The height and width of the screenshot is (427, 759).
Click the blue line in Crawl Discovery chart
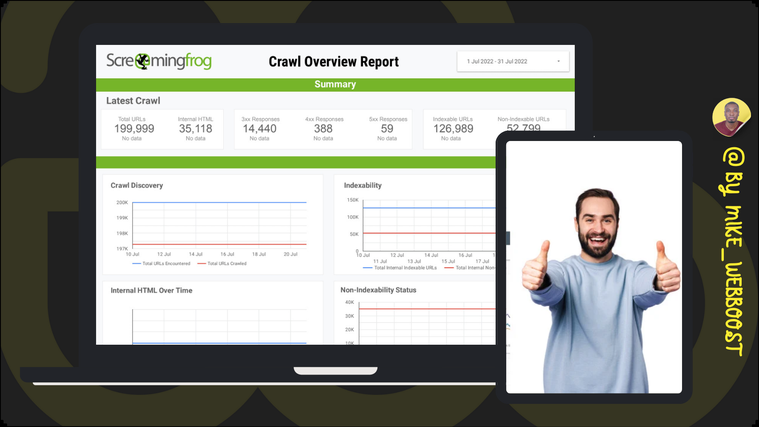click(x=219, y=202)
